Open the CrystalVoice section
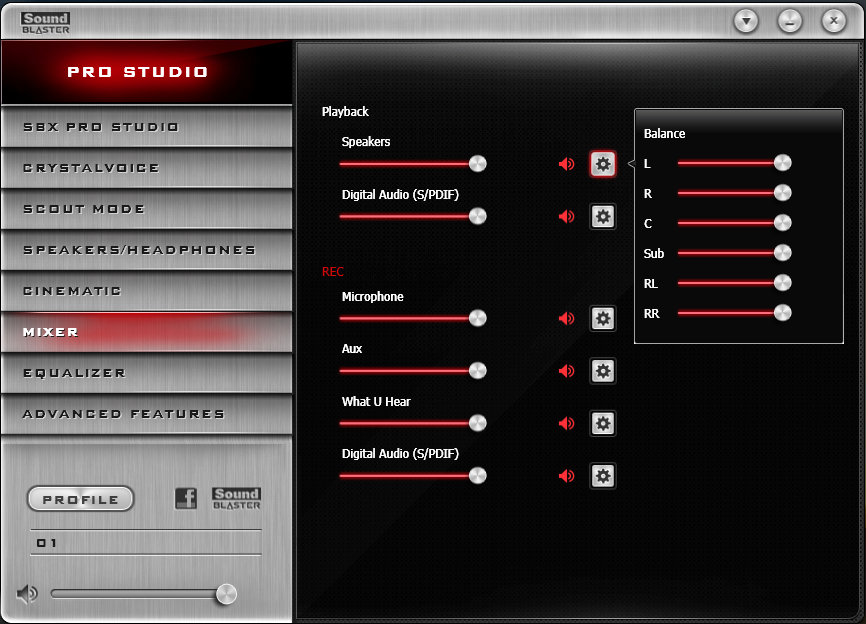The height and width of the screenshot is (624, 866). tap(146, 168)
